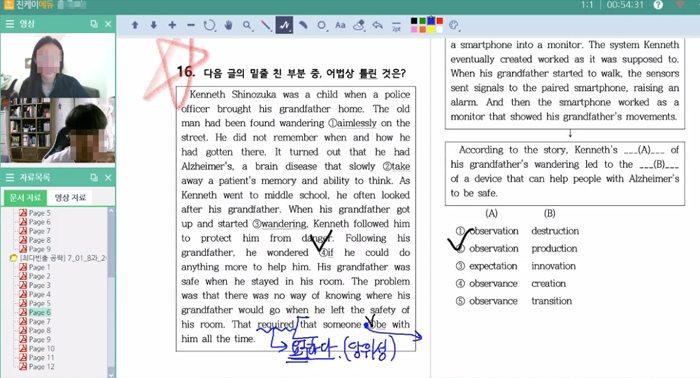Pick the blue pen color
Screen dimensions: 700x378
pos(431,21)
